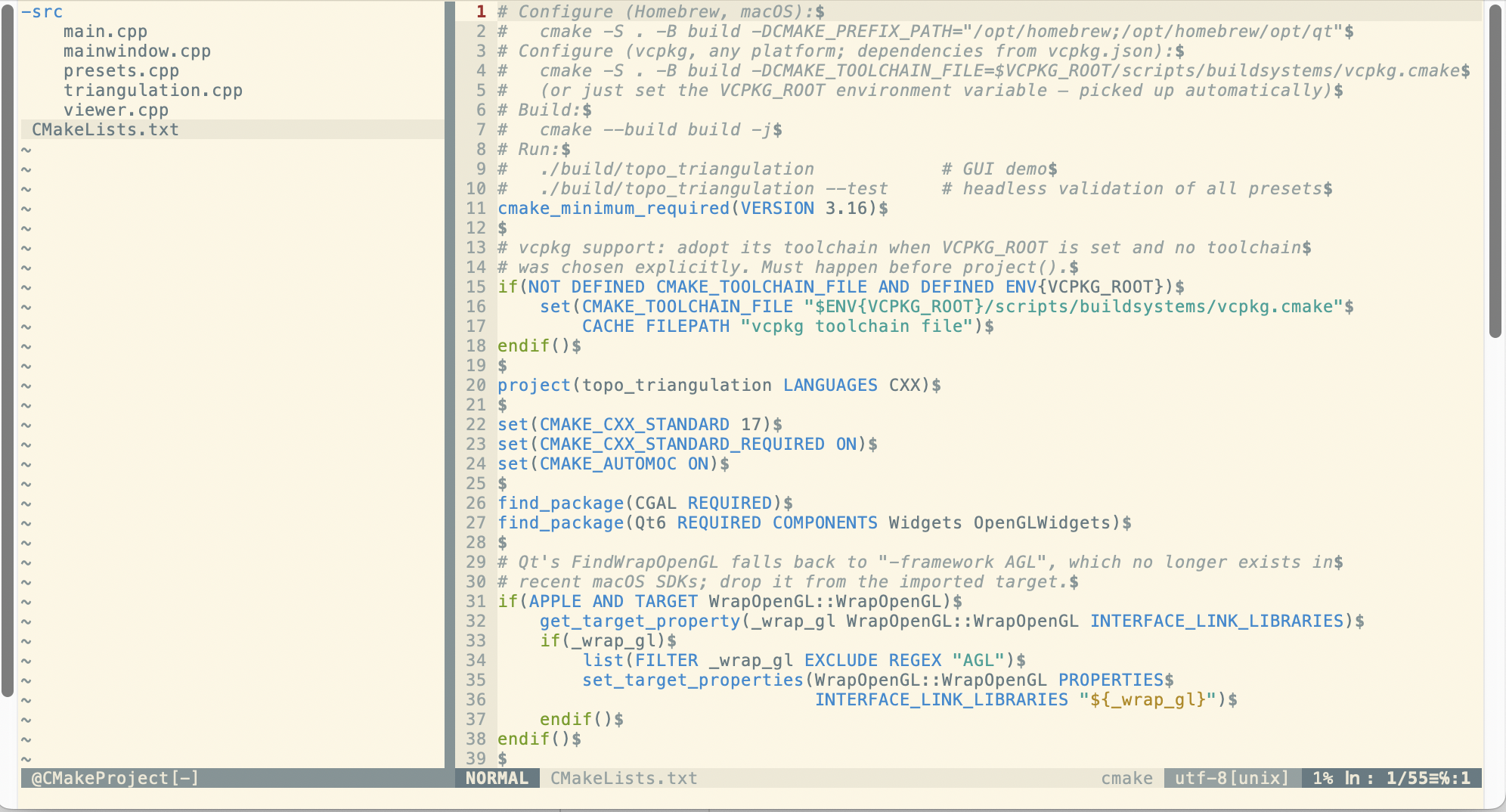1506x812 pixels.
Task: Click the vcpkg.cmake path string on line 16
Action: pos(1074,307)
